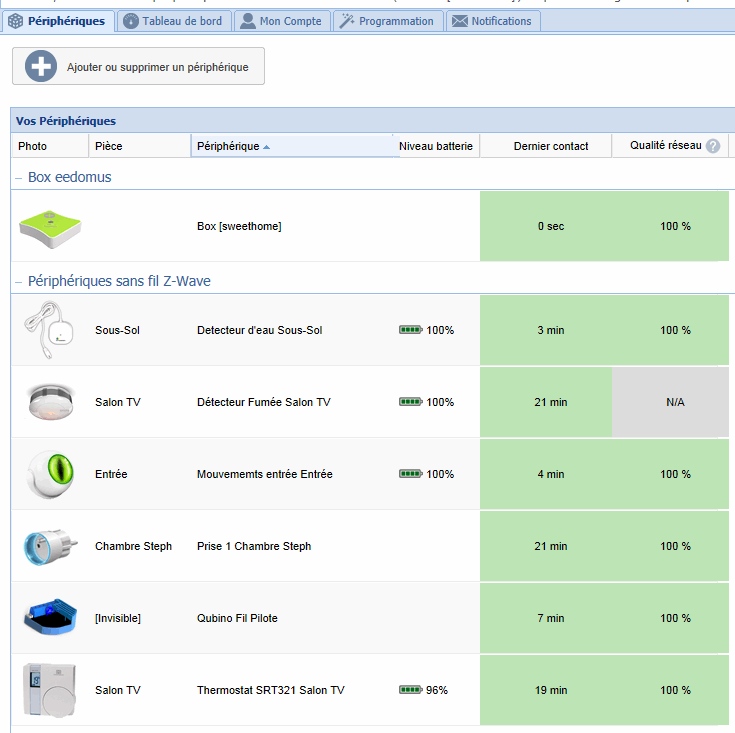Sort by Niveau batterie column header

tap(436, 146)
